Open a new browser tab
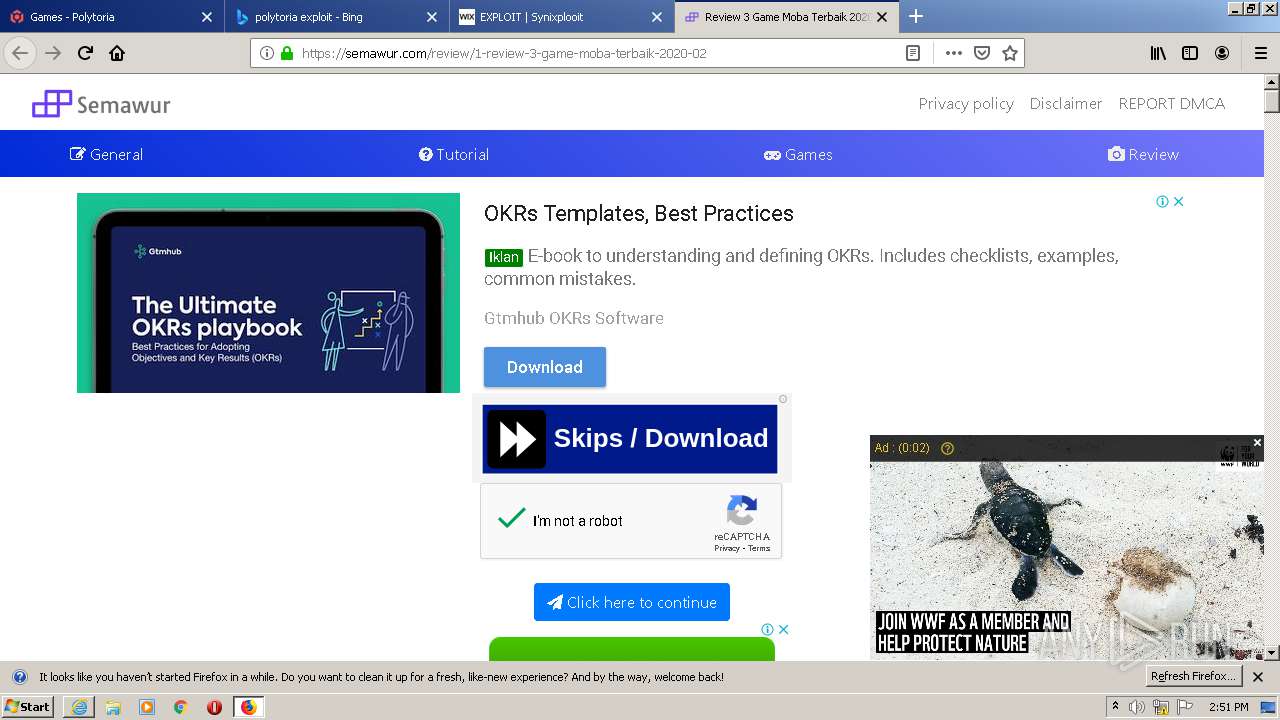Viewport: 1280px width, 720px height. 916,16
